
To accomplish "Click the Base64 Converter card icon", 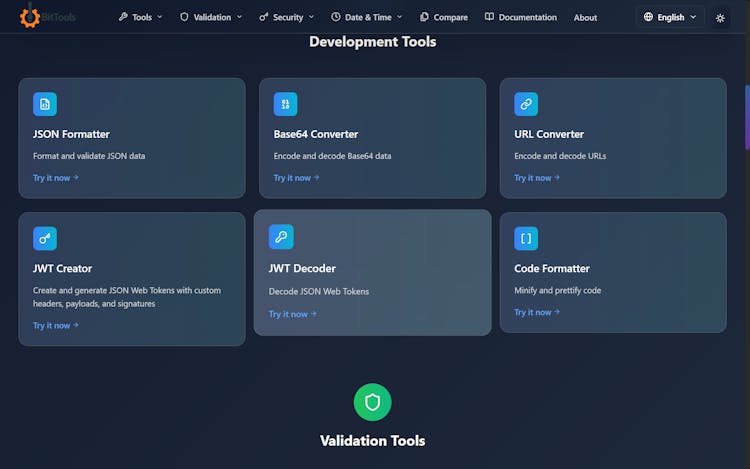I will (x=285, y=104).
